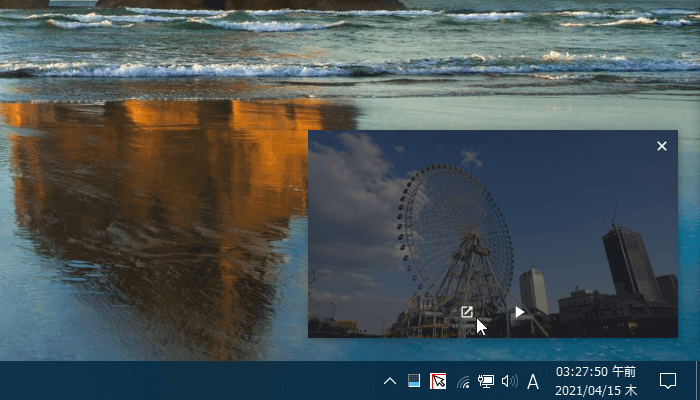Click the Show desktop strip on taskbar

(698, 380)
